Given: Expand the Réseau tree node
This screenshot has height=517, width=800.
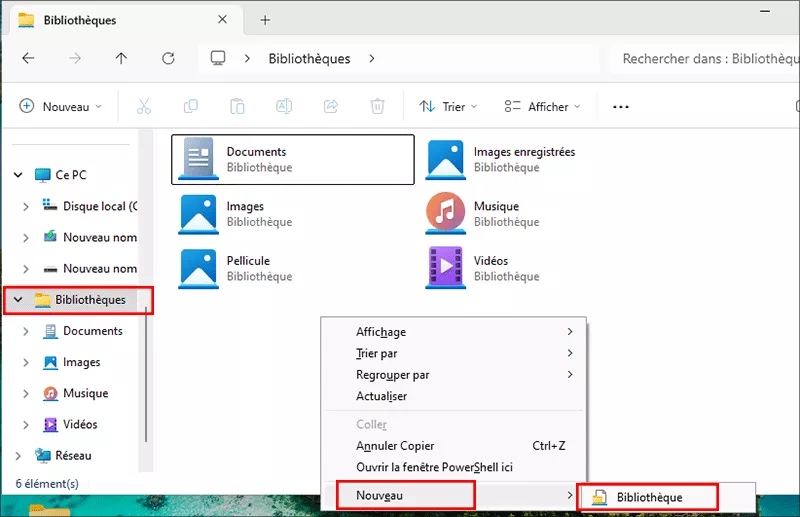Looking at the screenshot, I should [x=18, y=456].
